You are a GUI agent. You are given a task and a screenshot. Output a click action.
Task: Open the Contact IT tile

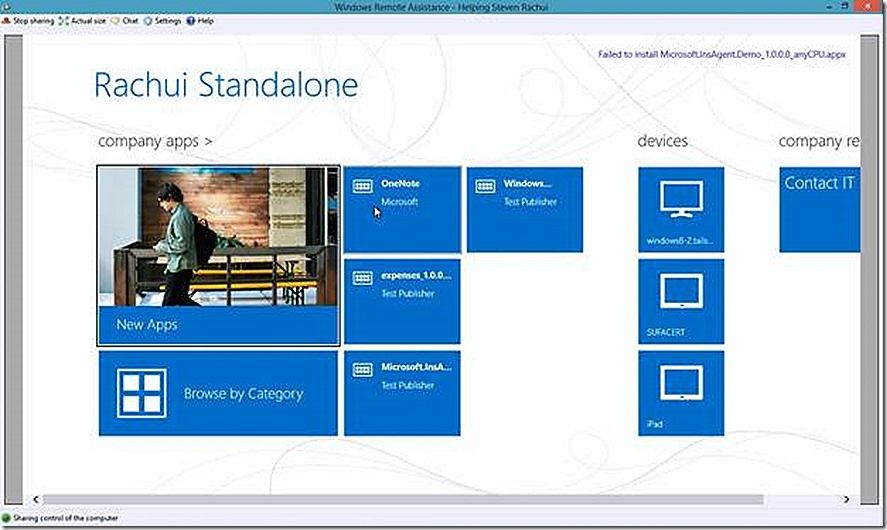[x=820, y=209]
